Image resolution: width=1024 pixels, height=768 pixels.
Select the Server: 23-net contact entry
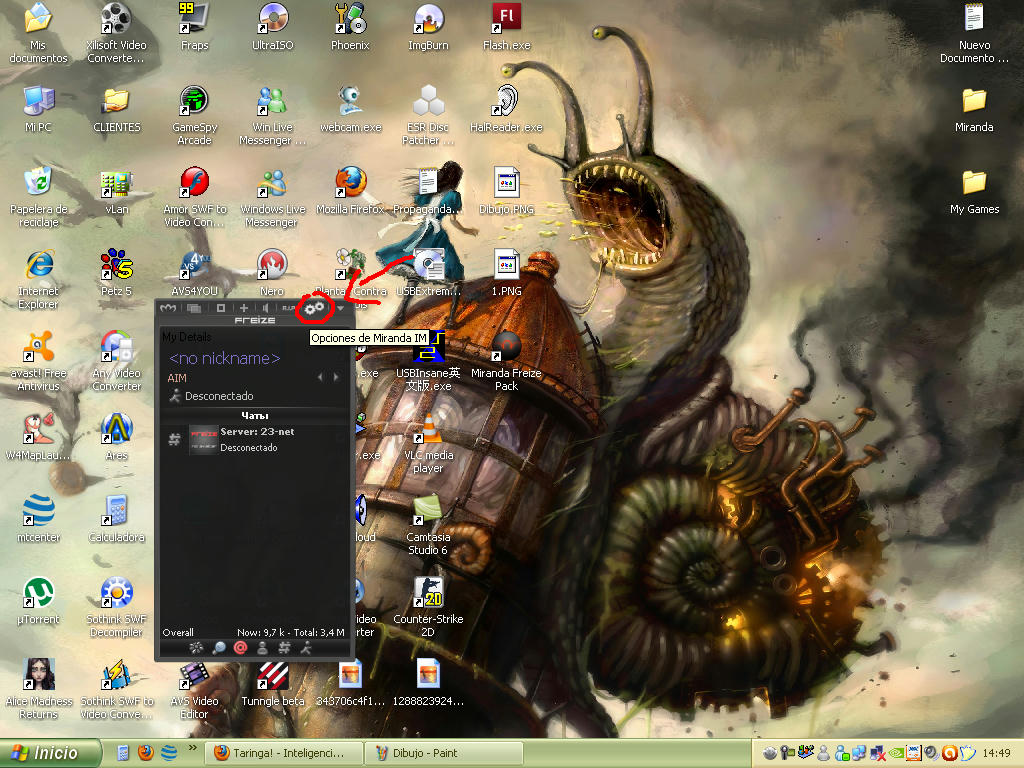coord(255,440)
